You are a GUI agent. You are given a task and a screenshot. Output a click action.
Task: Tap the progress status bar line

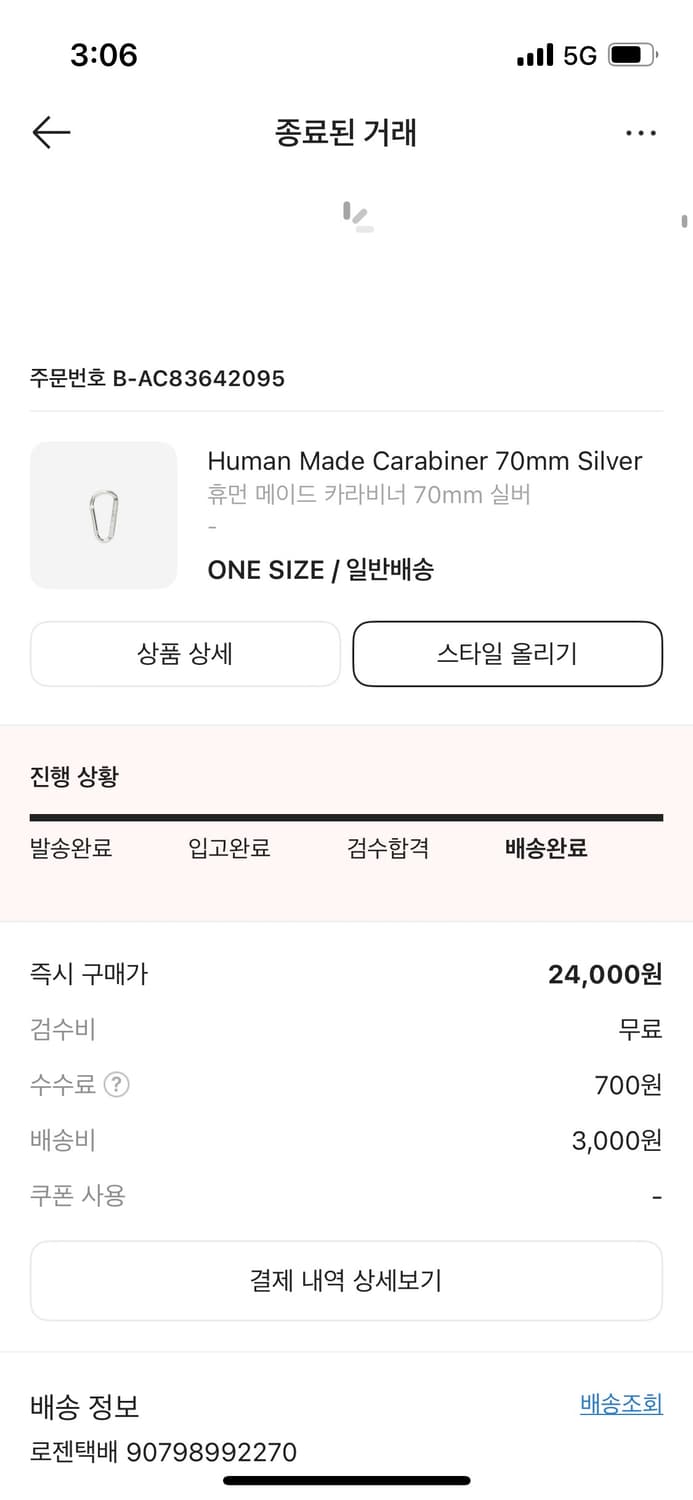pyautogui.click(x=346, y=818)
